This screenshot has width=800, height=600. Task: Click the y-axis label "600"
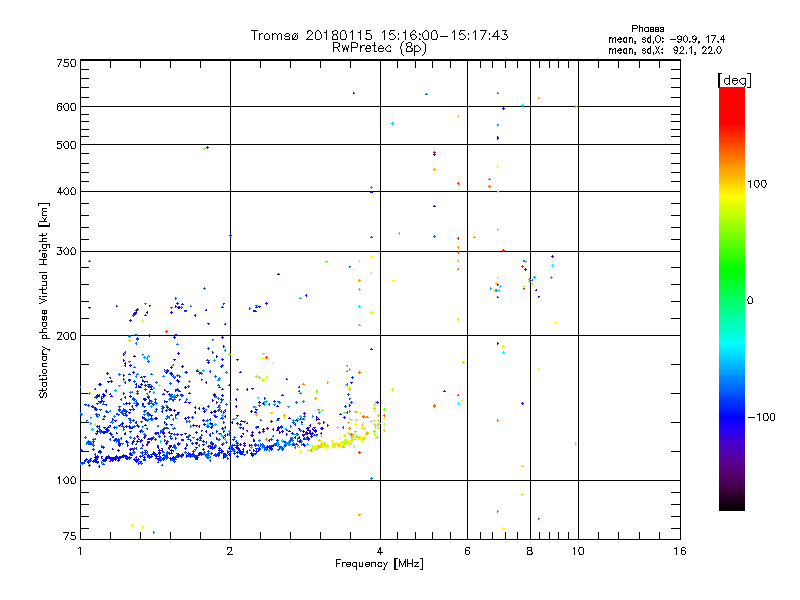tap(66, 107)
